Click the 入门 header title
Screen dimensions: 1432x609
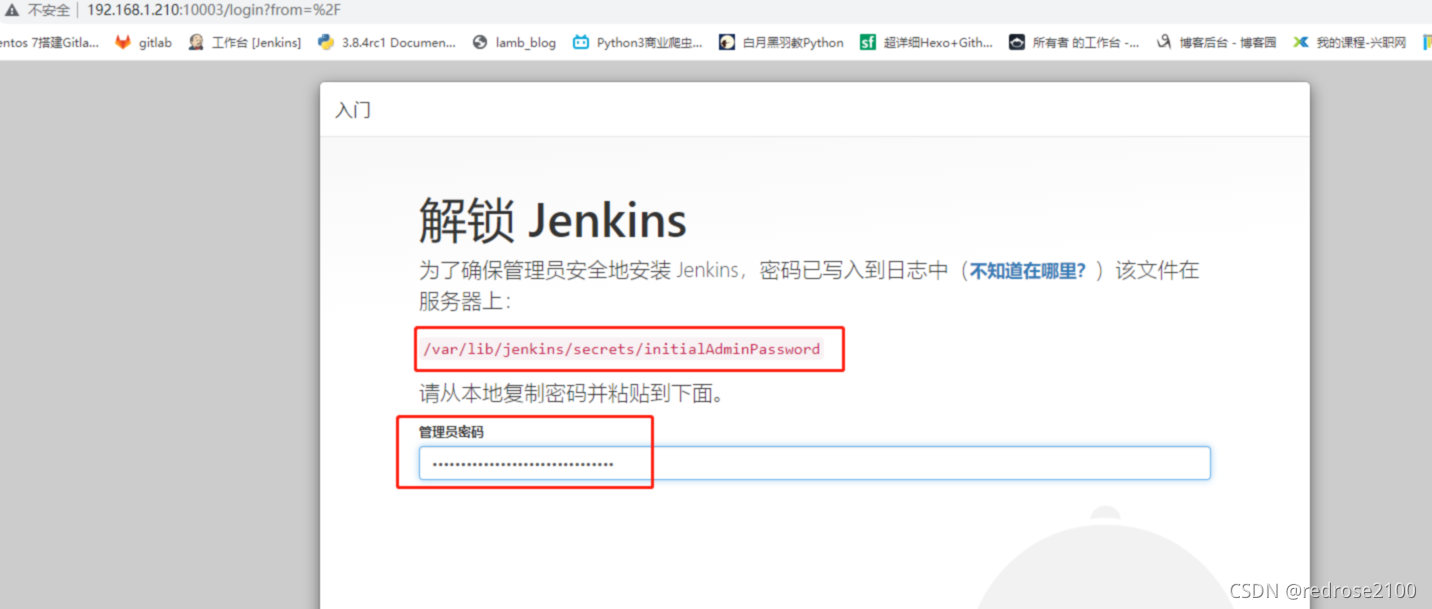tap(352, 110)
